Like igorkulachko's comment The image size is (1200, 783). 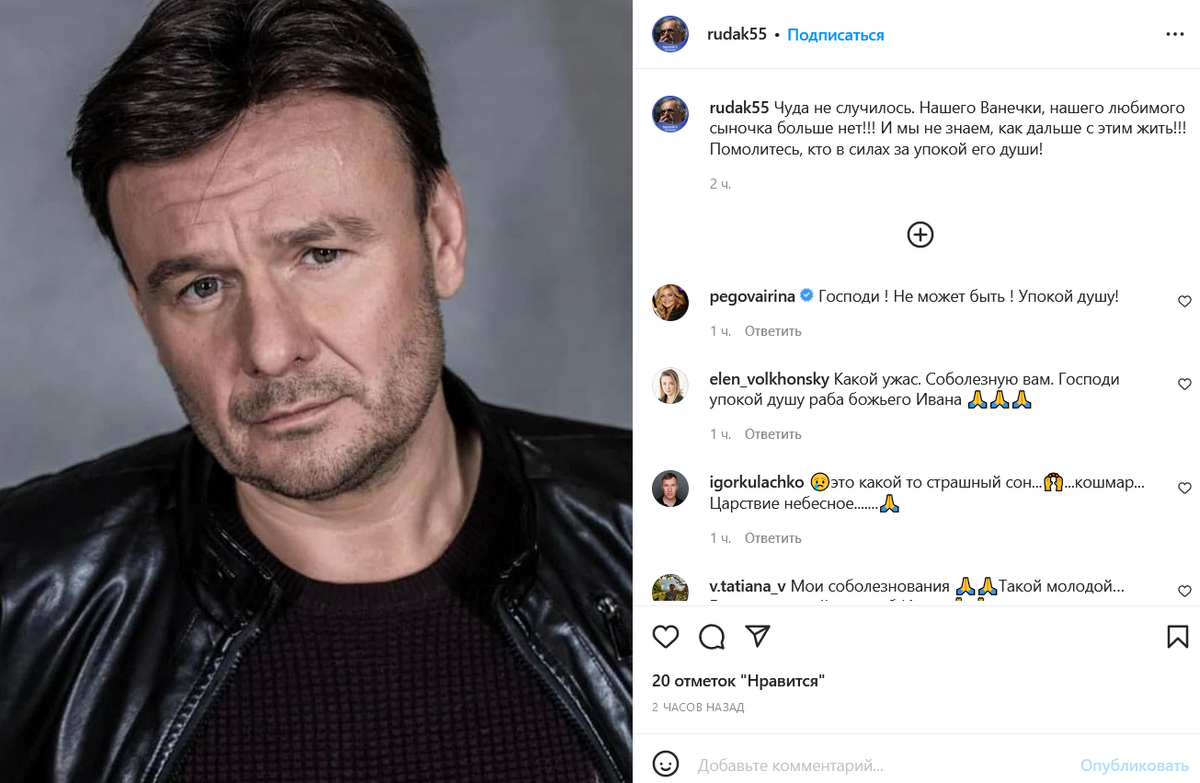pyautogui.click(x=1185, y=488)
